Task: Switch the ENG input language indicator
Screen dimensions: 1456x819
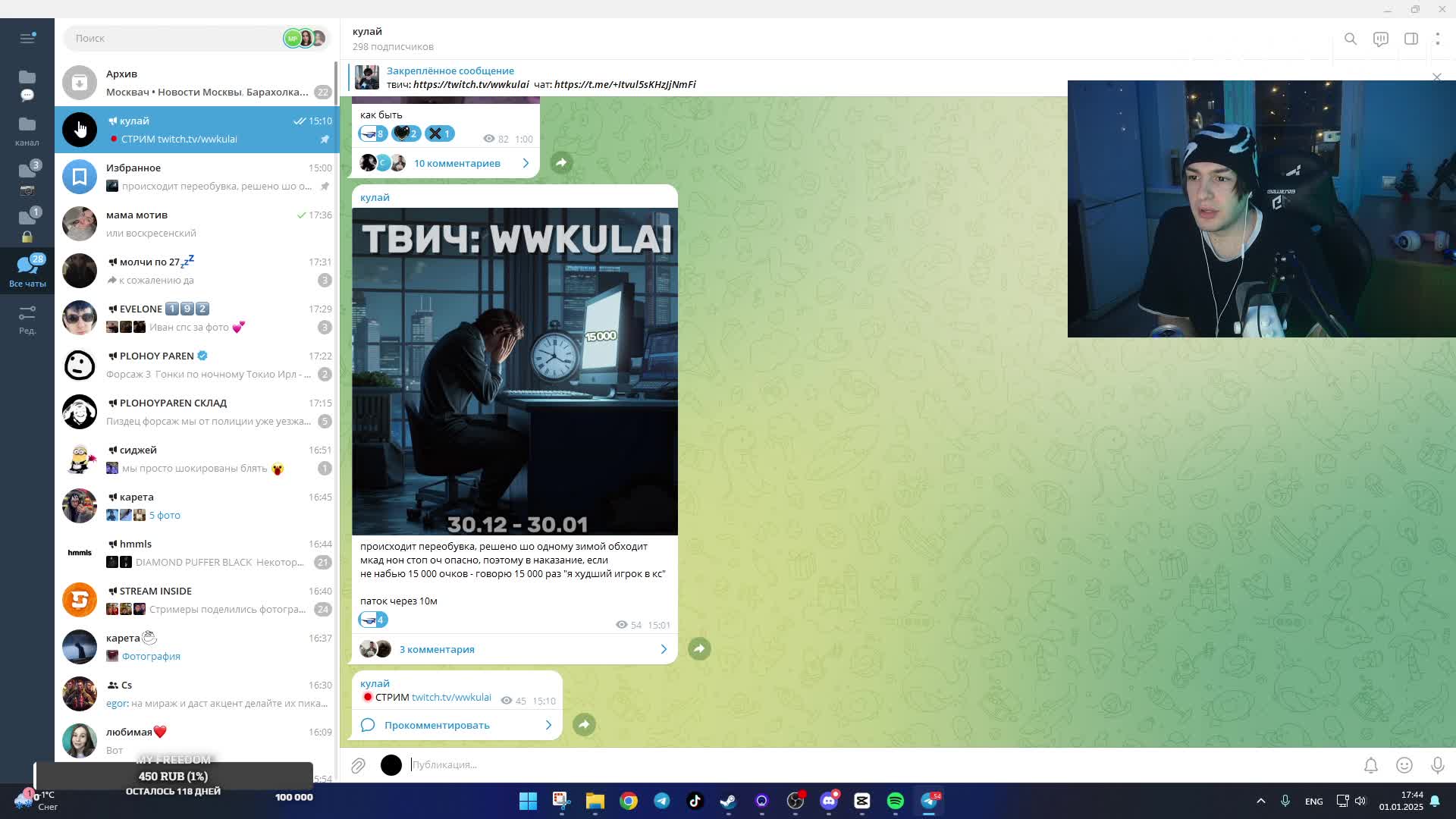Action: [x=1314, y=802]
